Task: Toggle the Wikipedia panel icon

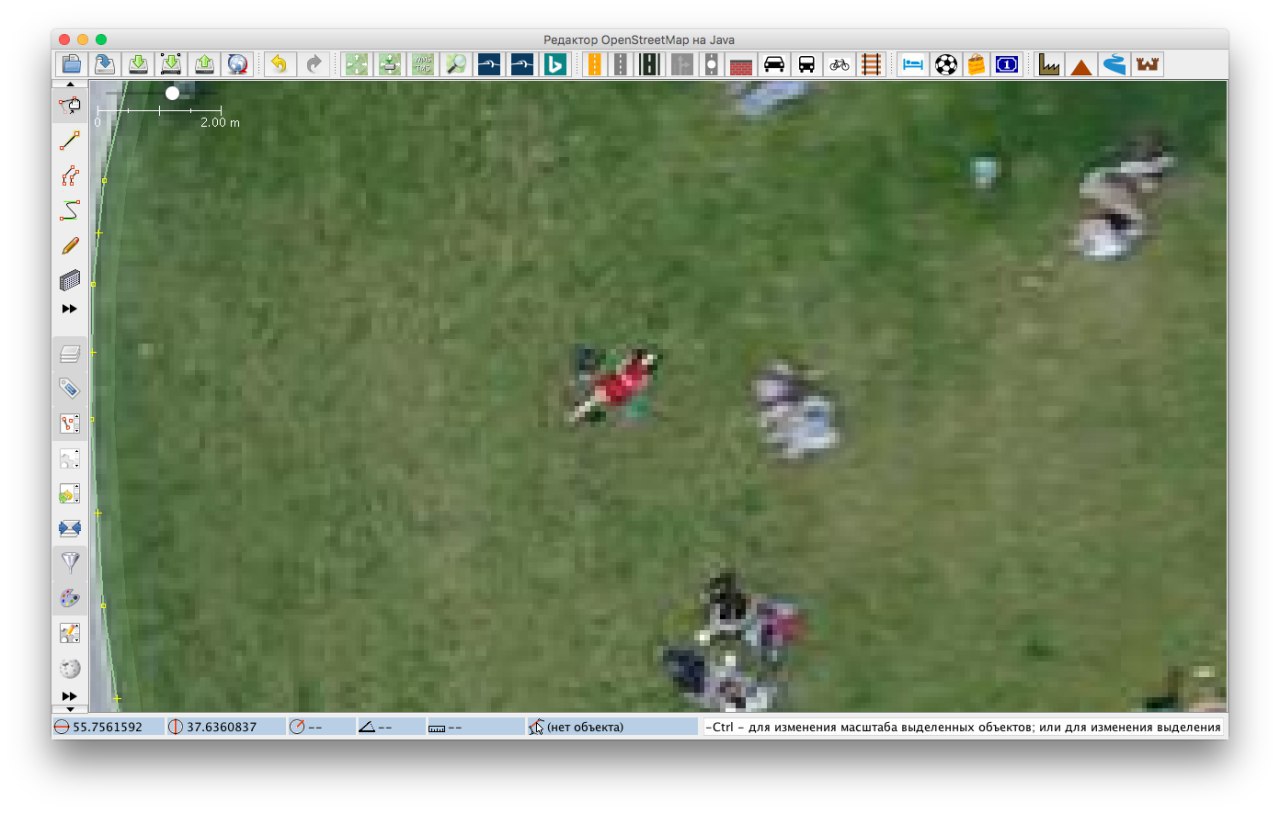Action: coord(70,668)
